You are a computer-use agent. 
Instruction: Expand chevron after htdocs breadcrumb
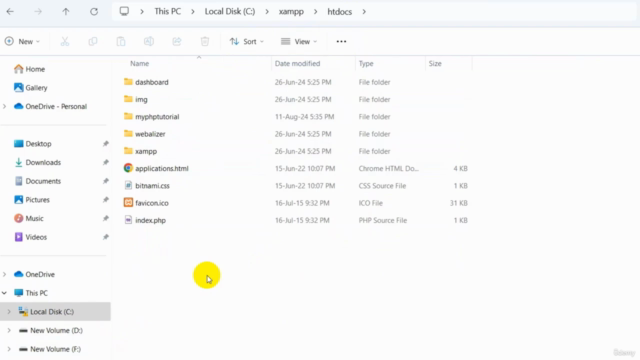[364, 11]
